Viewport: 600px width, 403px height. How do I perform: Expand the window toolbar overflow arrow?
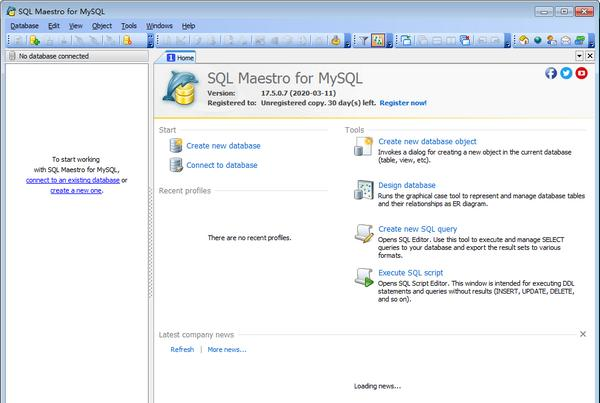[x=507, y=41]
